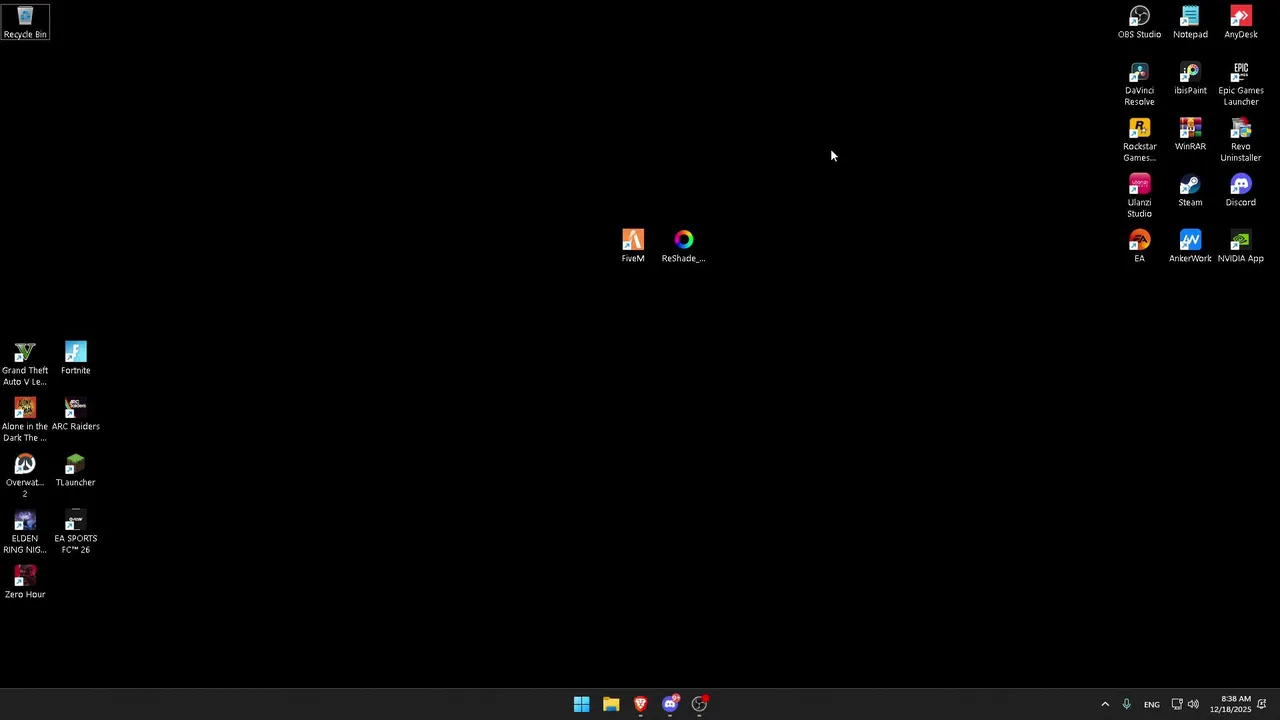Select the WinRAR desktop icon
The height and width of the screenshot is (720, 1280).
pyautogui.click(x=1190, y=135)
